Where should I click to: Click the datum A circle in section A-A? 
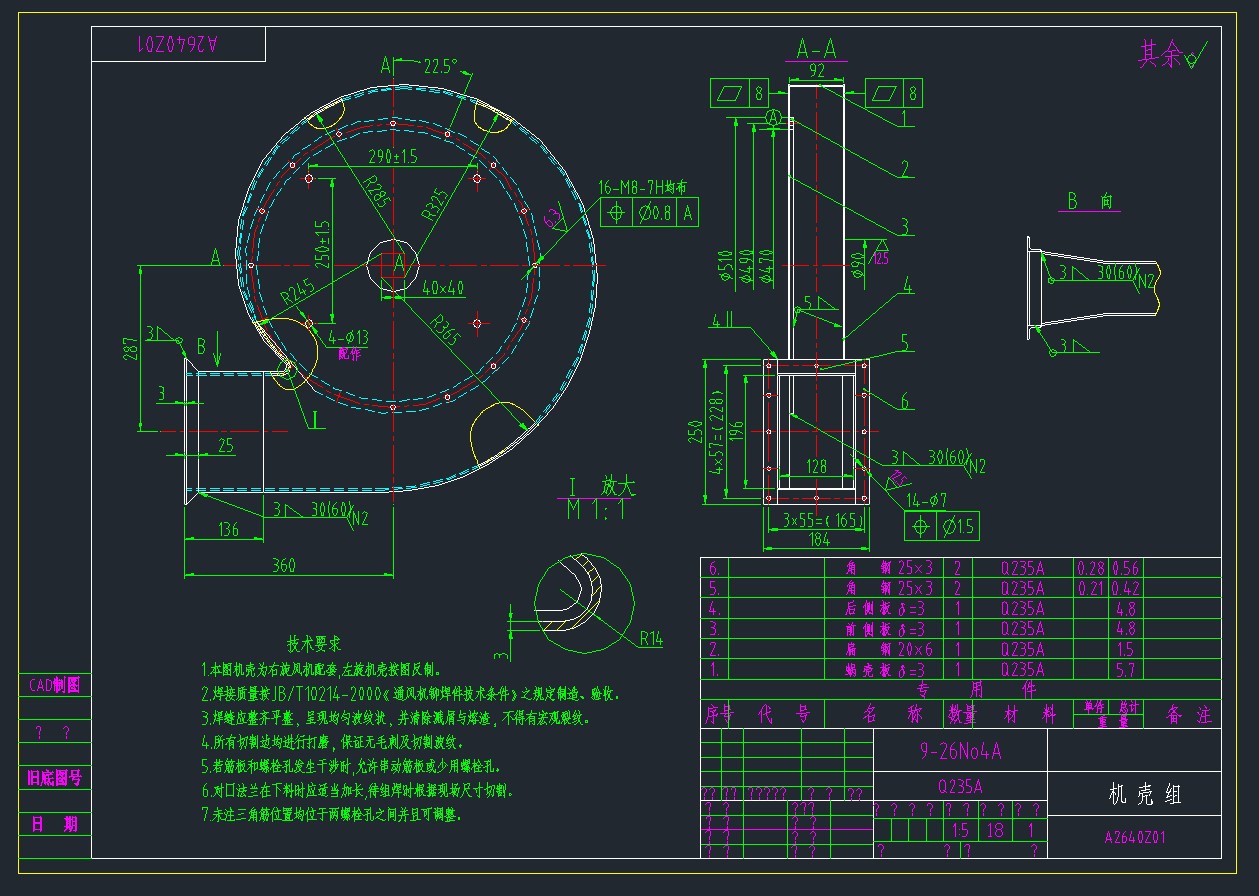pyautogui.click(x=774, y=118)
